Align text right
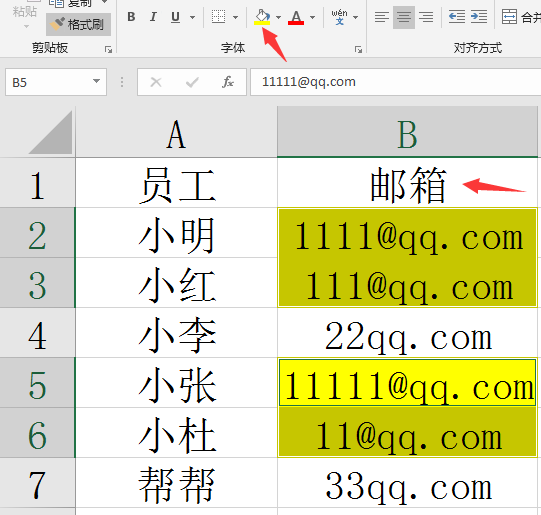Image resolution: width=541 pixels, height=515 pixels. [426, 17]
